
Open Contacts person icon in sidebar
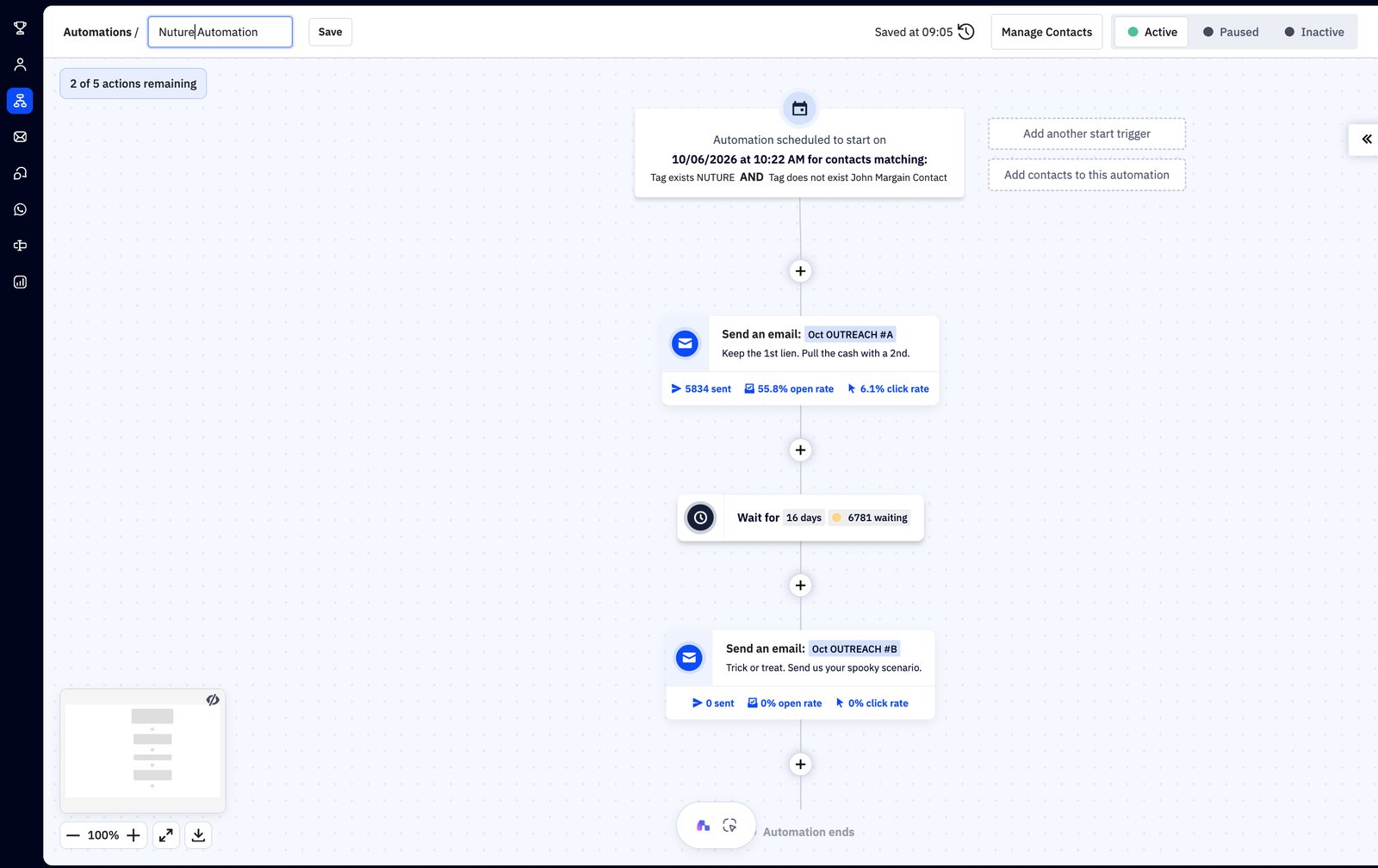tap(20, 65)
